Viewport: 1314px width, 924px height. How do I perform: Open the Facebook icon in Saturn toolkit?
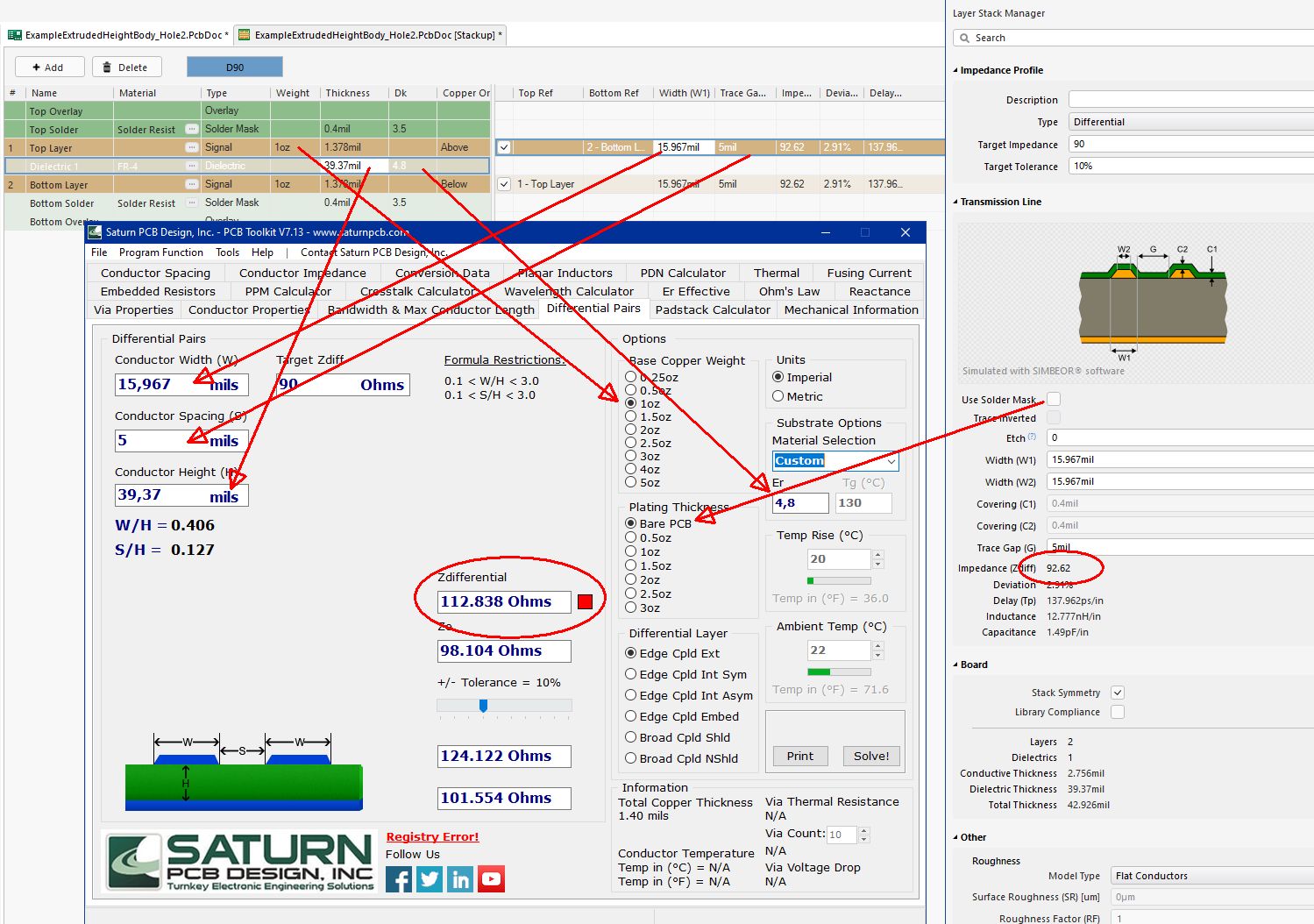pos(398,878)
